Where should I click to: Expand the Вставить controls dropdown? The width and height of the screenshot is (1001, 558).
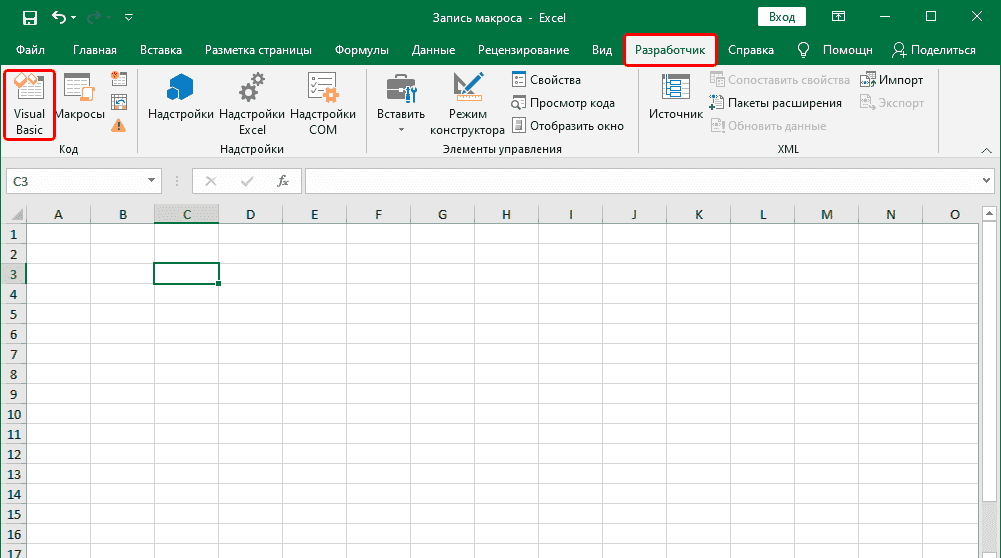401,129
